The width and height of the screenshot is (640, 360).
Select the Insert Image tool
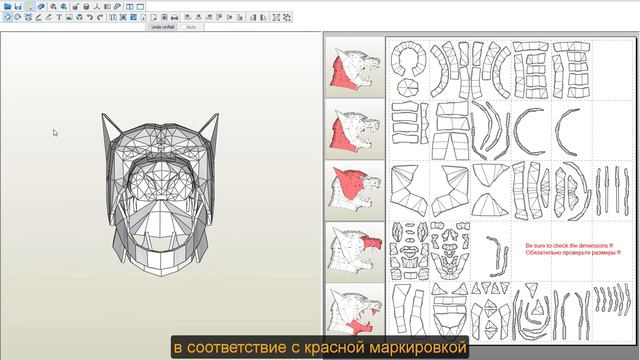coord(69,17)
